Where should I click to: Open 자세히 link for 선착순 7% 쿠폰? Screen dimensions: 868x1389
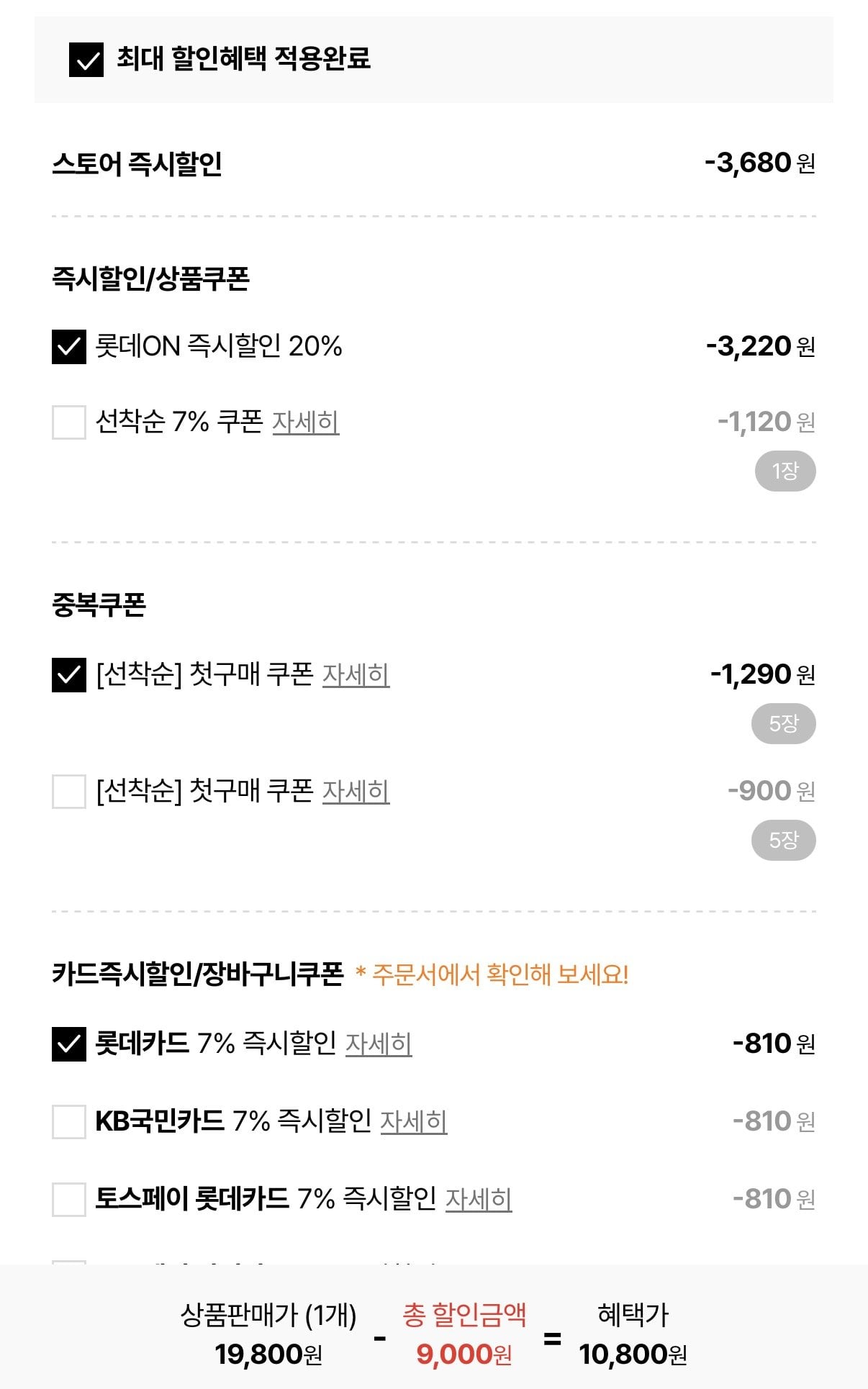click(305, 422)
